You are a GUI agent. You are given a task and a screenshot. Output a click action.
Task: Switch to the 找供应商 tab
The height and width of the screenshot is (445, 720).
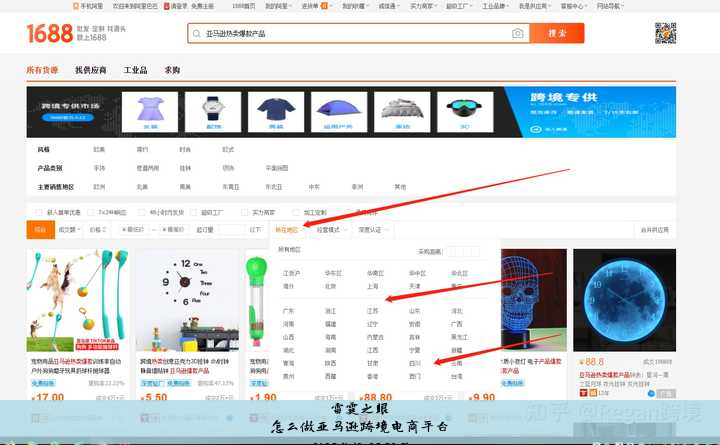coord(90,70)
